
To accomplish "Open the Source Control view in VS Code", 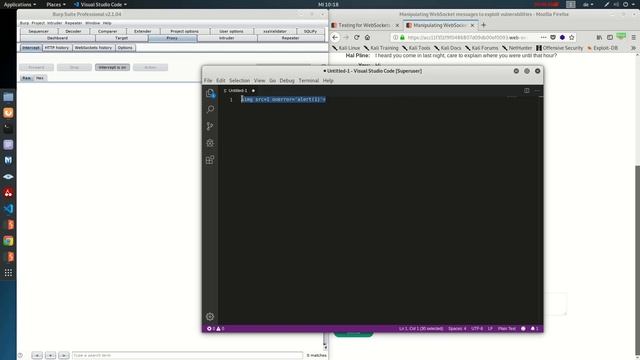I will click(210, 126).
